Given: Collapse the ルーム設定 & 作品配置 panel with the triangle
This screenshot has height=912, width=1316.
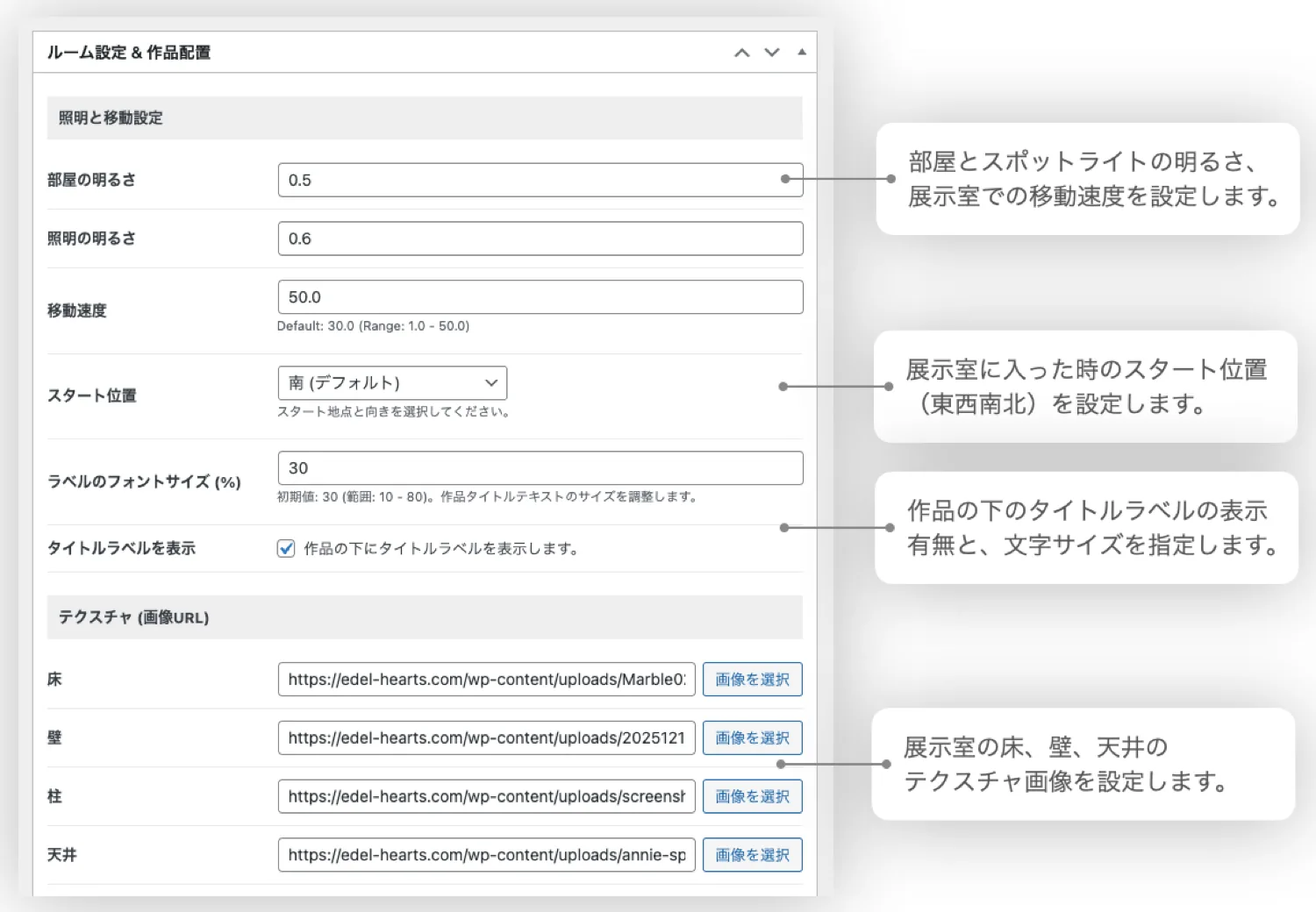Looking at the screenshot, I should pyautogui.click(x=802, y=53).
